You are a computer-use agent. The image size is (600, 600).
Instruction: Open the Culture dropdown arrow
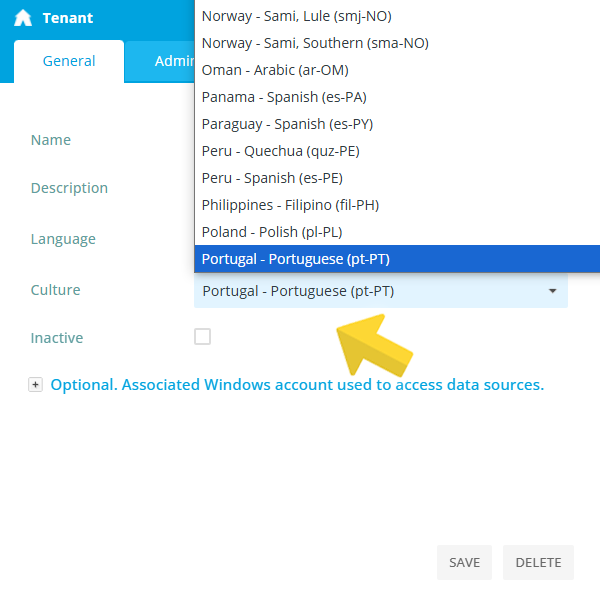[x=552, y=291]
